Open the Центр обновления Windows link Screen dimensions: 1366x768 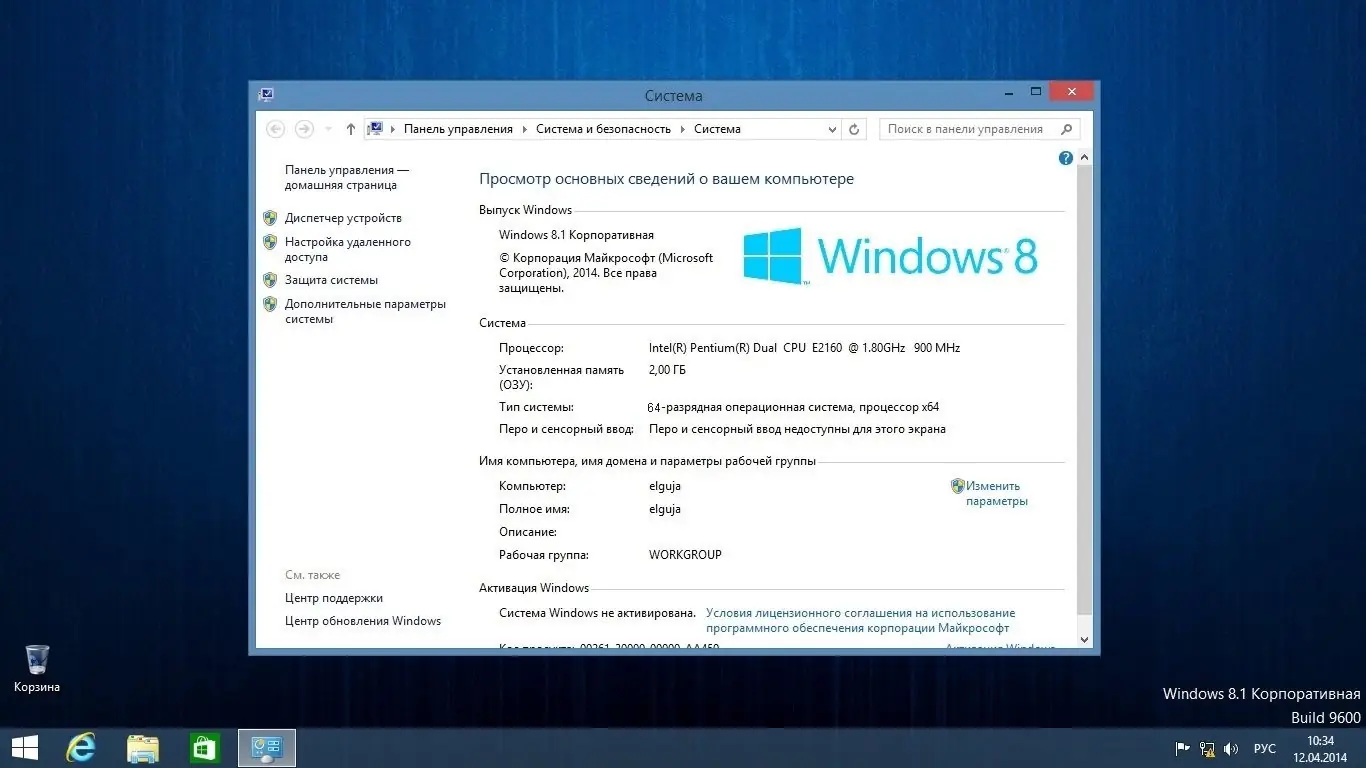click(x=363, y=621)
